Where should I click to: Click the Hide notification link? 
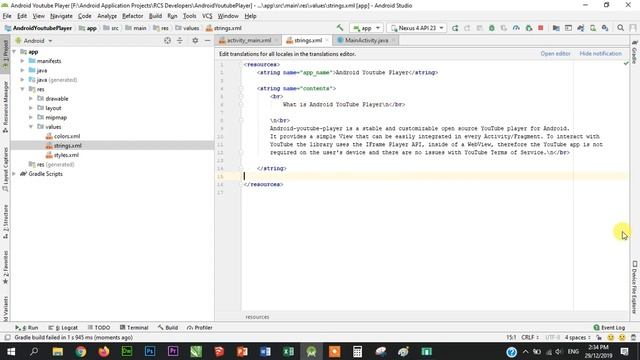(600, 54)
